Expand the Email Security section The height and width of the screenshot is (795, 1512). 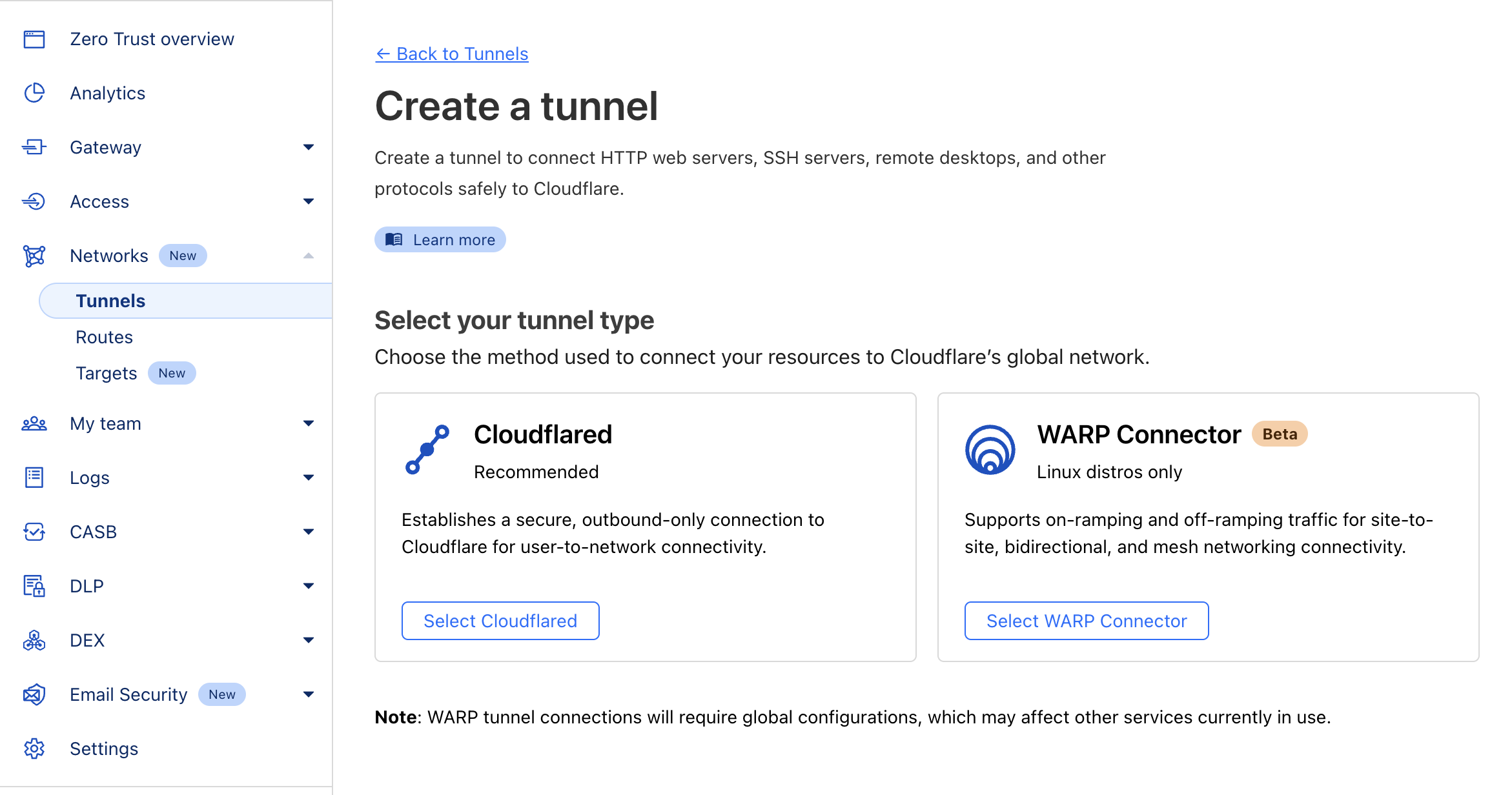[x=310, y=694]
